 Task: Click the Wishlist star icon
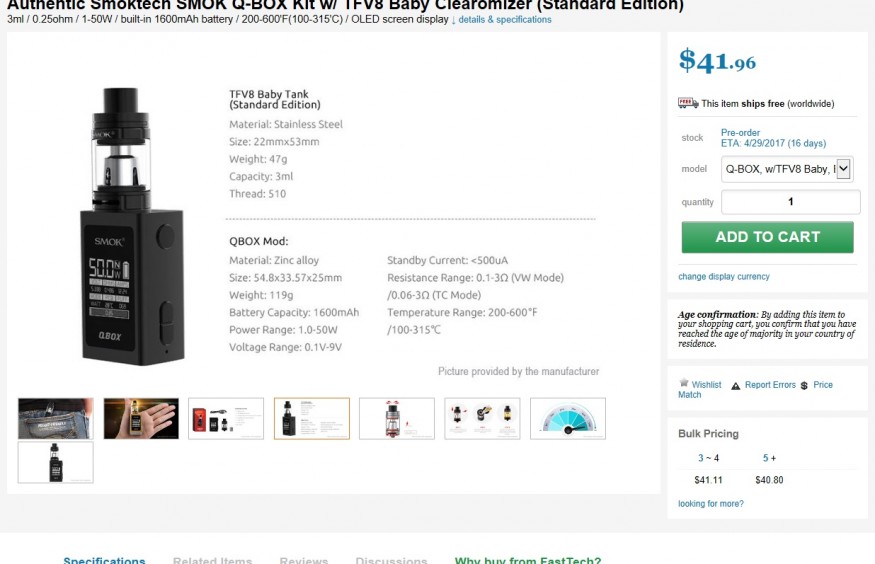point(684,383)
